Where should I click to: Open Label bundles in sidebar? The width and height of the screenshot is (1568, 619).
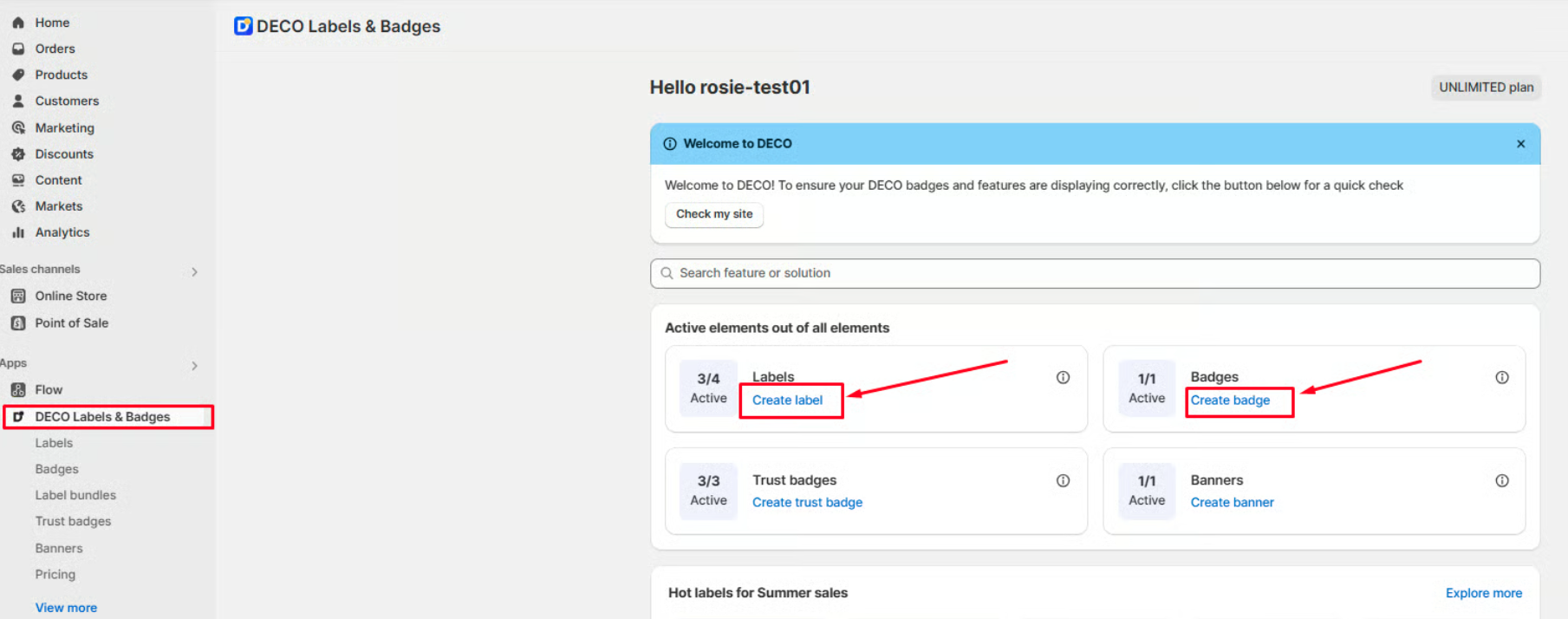[75, 495]
